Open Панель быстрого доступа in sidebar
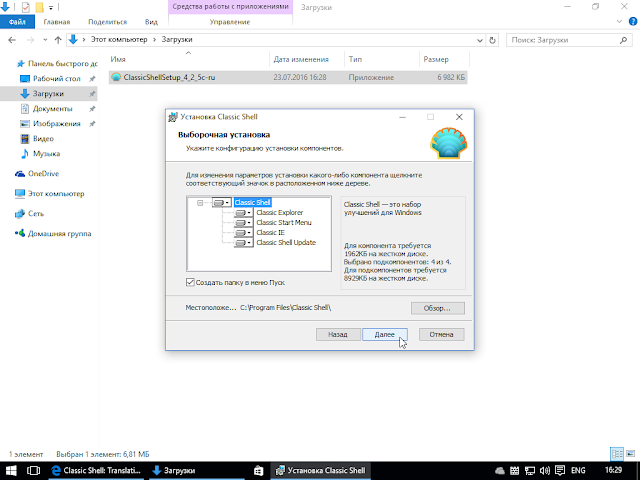This screenshot has width=640, height=480. click(57, 64)
